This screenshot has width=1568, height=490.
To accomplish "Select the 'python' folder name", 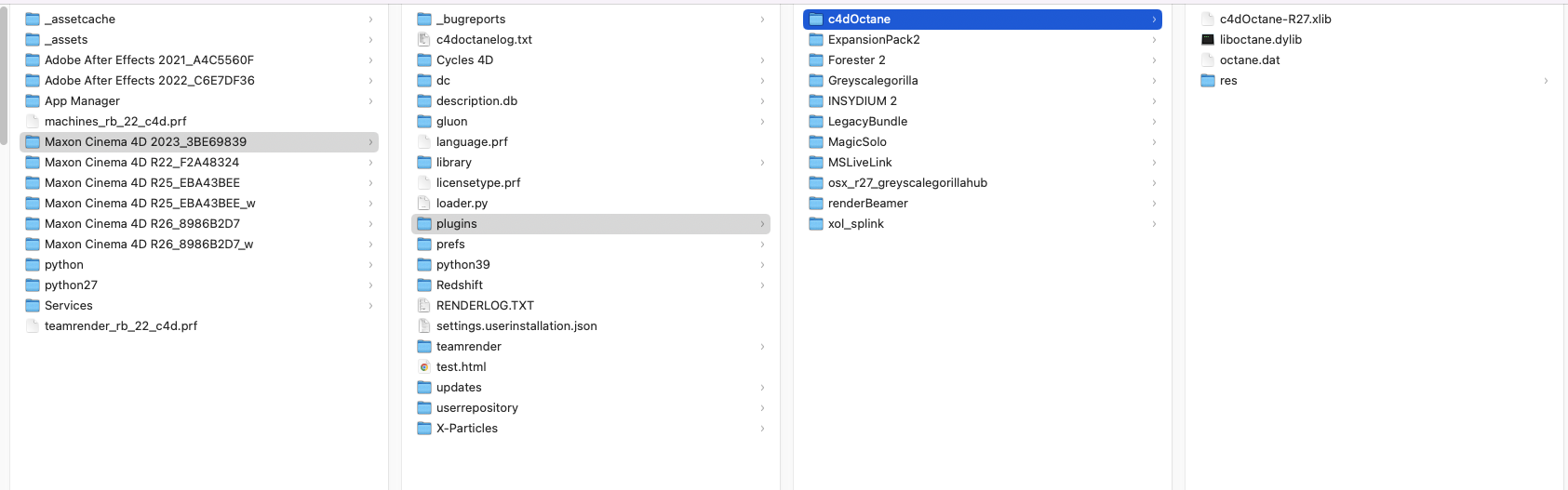I will tap(64, 264).
